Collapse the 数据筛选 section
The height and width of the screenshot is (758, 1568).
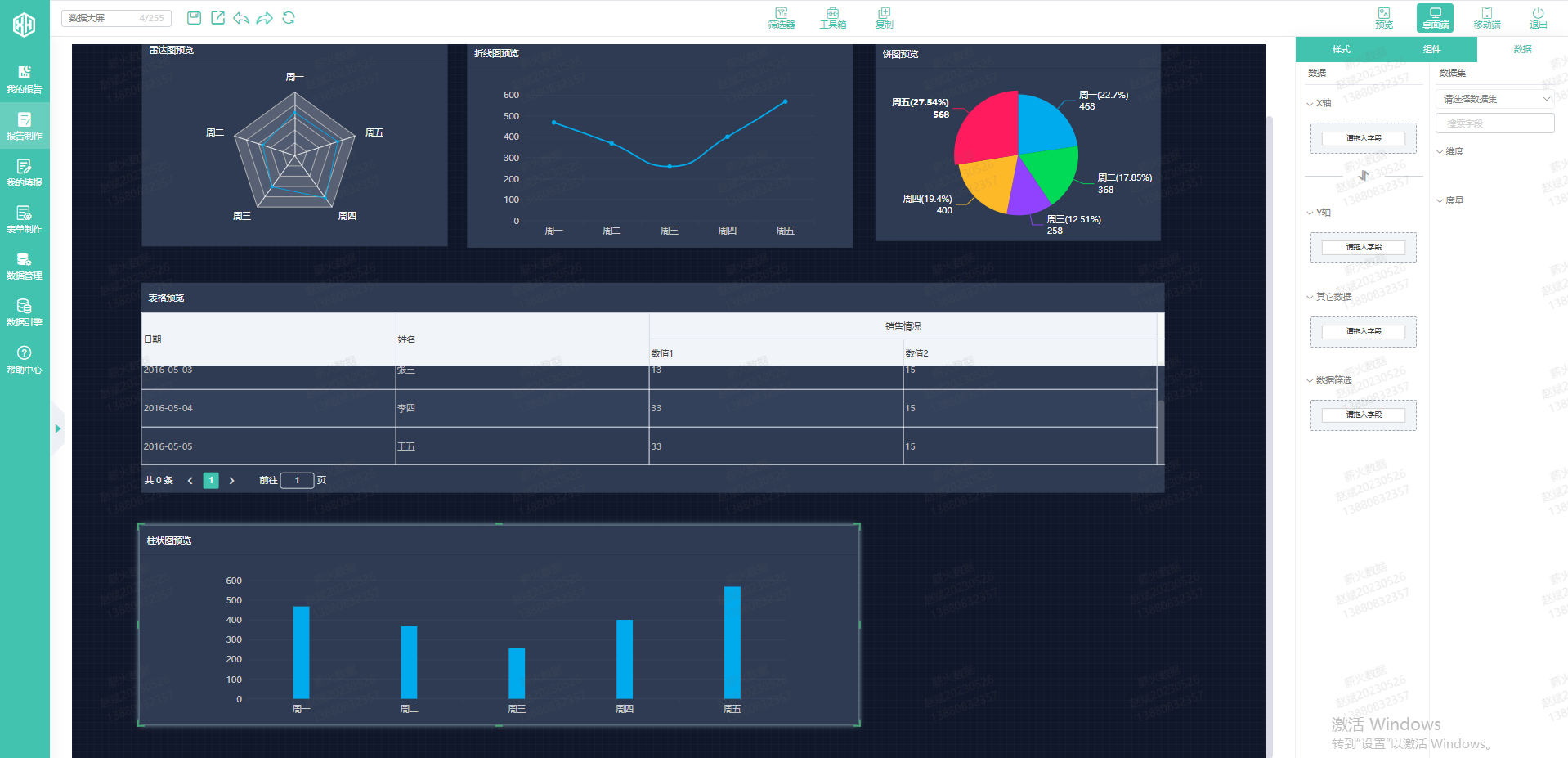point(1310,380)
